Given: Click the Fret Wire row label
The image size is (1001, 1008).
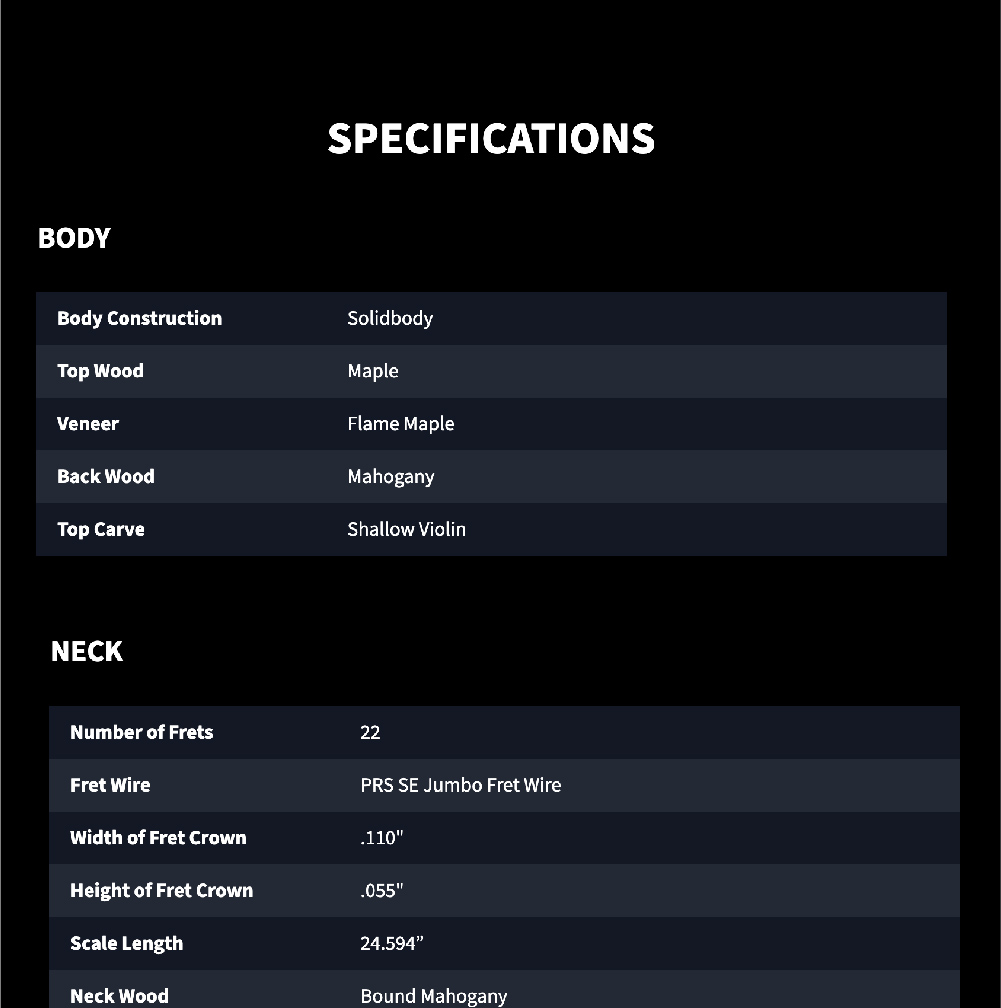Looking at the screenshot, I should 110,785.
